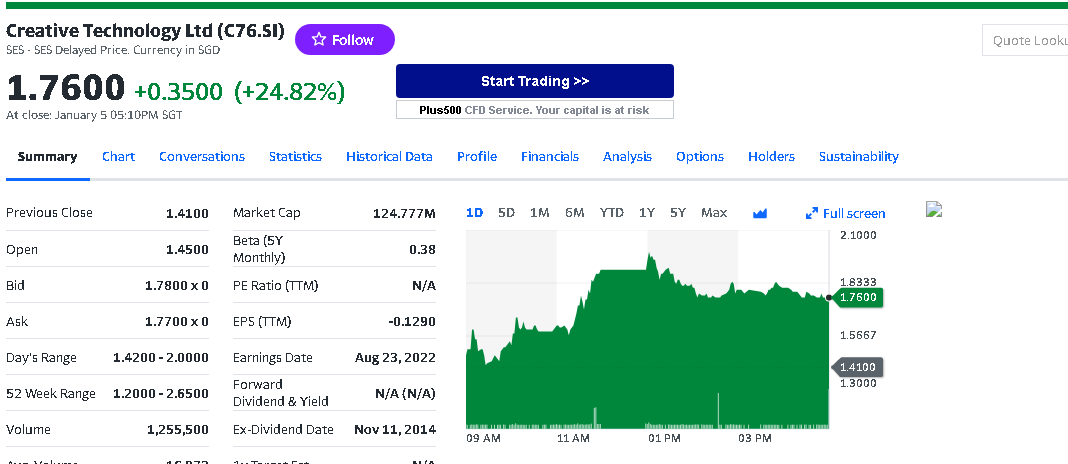Click the Quote Lookup input field
Image resolution: width=1068 pixels, height=464 pixels.
(x=1025, y=40)
